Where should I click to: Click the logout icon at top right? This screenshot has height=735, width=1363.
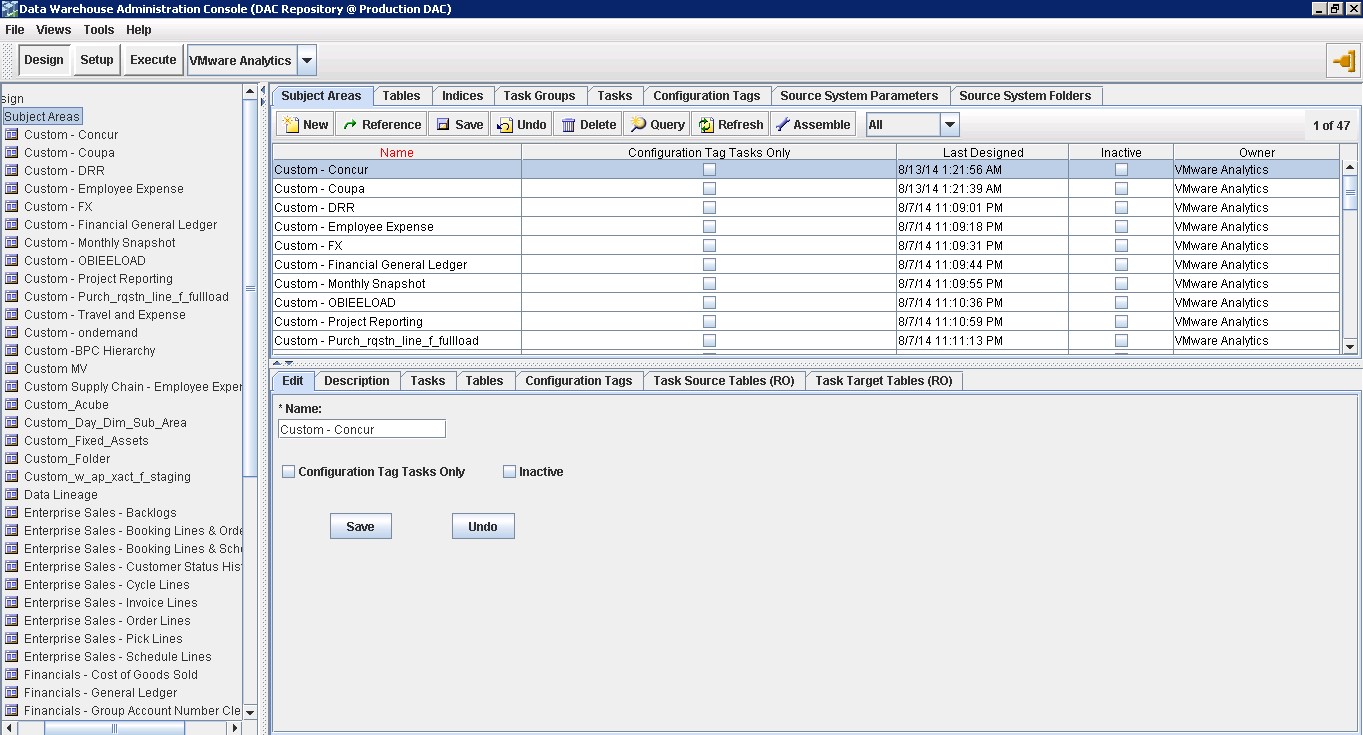pos(1342,59)
